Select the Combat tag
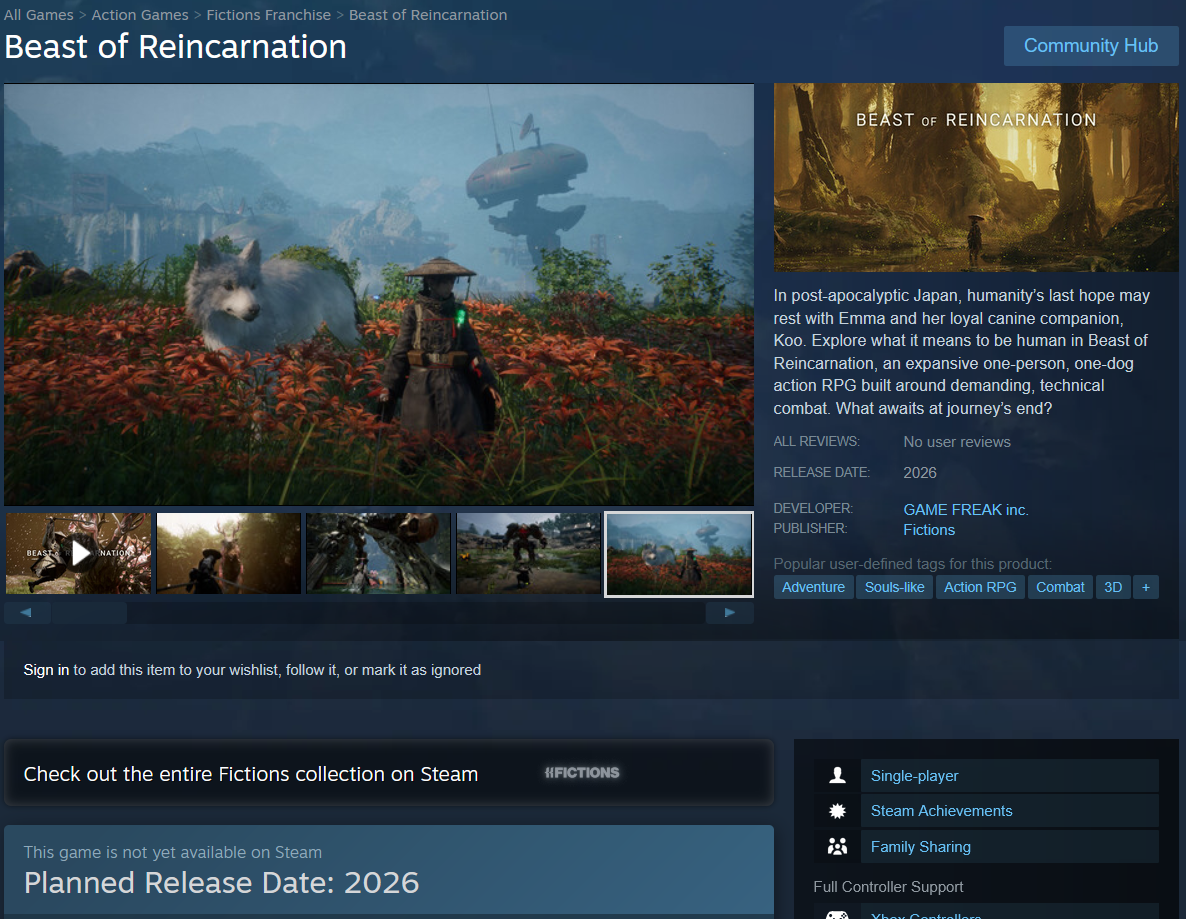Screen dimensions: 1186x919 tap(1060, 587)
